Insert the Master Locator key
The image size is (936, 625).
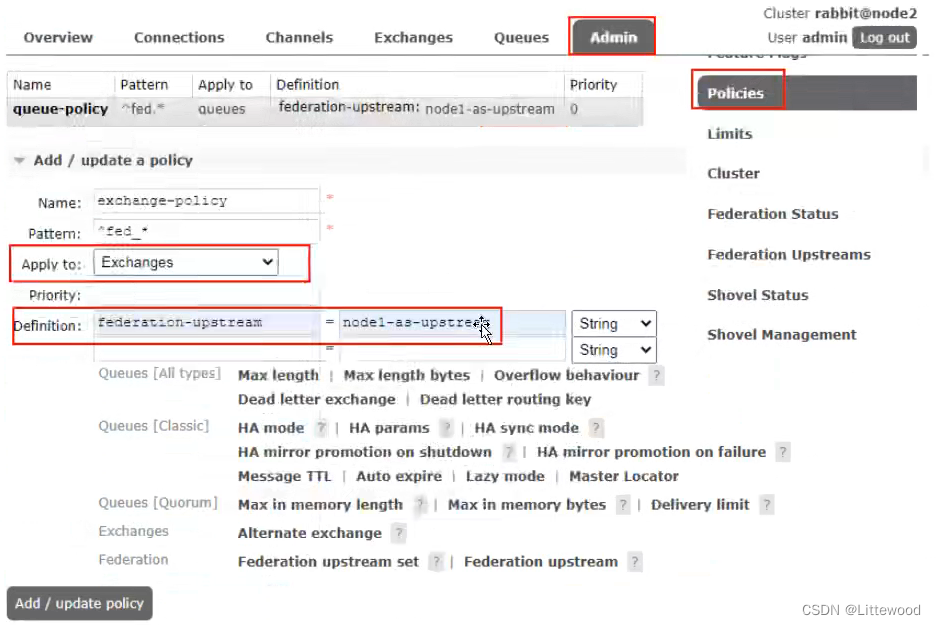(x=624, y=476)
